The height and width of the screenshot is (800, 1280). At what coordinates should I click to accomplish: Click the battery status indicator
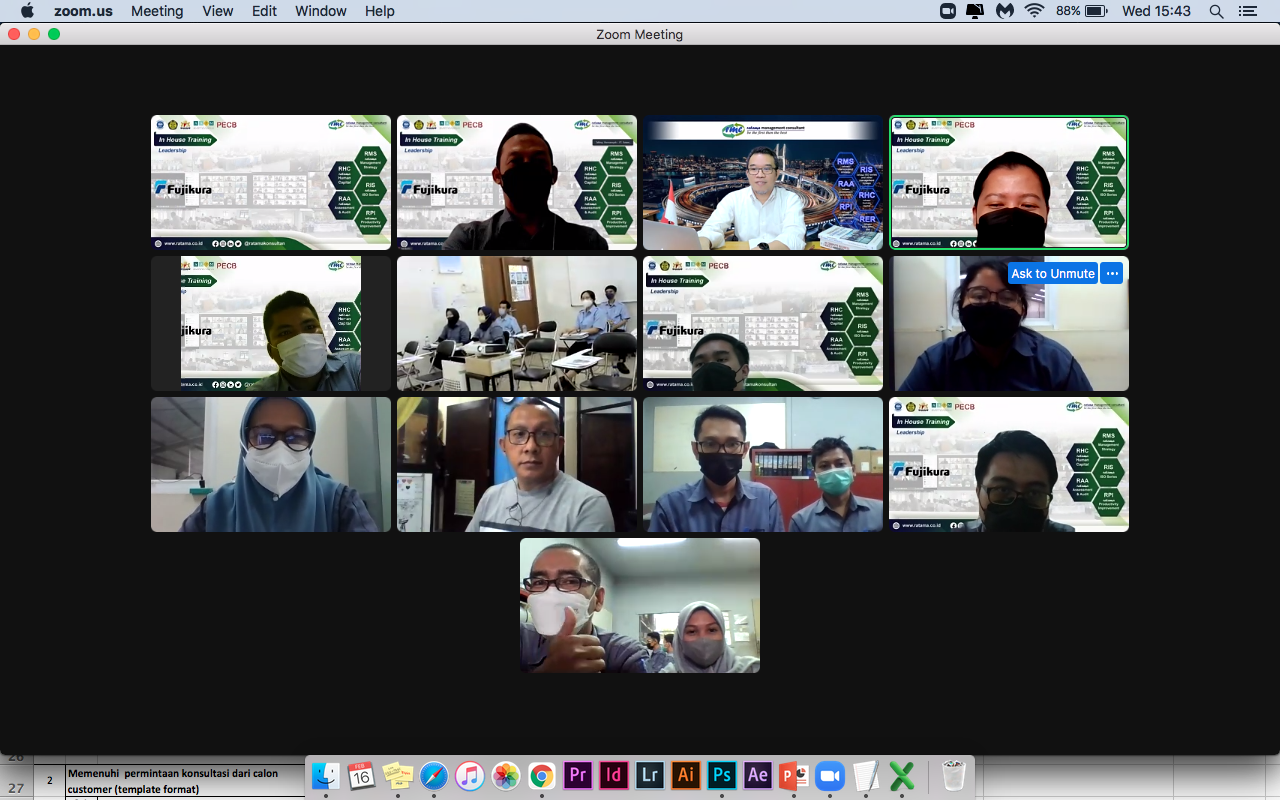1096,11
